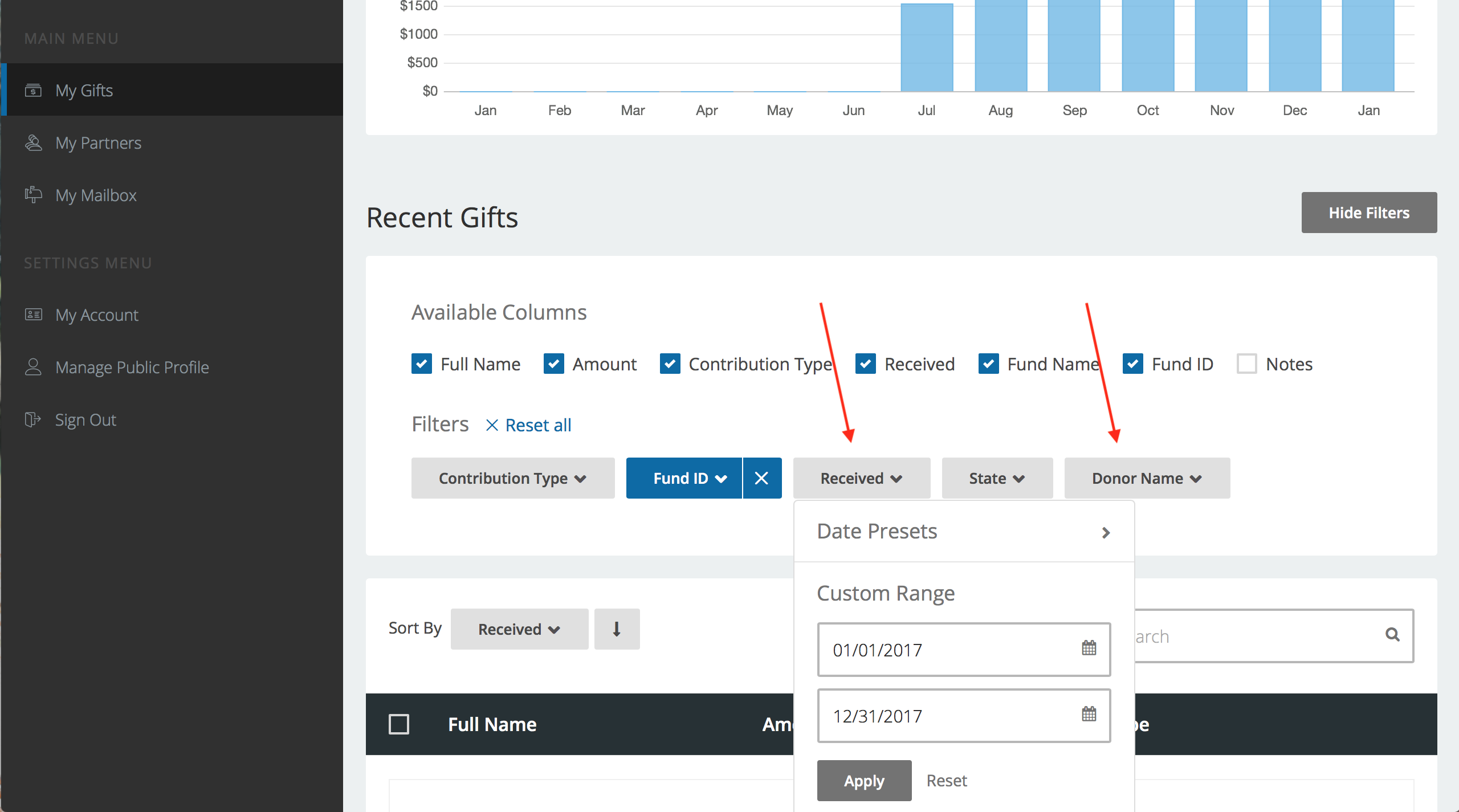Click the Reset all filters link
Image resolution: width=1459 pixels, height=812 pixels.
pyautogui.click(x=528, y=425)
